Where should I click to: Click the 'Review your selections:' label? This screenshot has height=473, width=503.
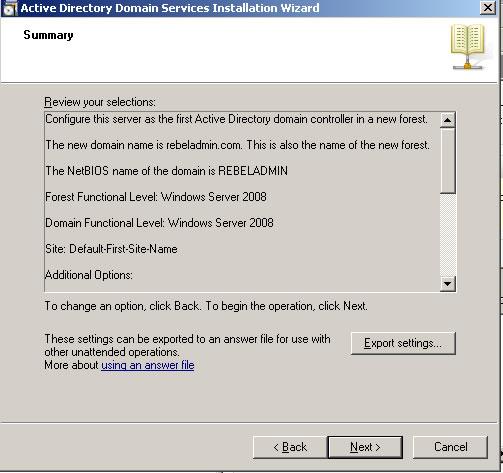[100, 102]
